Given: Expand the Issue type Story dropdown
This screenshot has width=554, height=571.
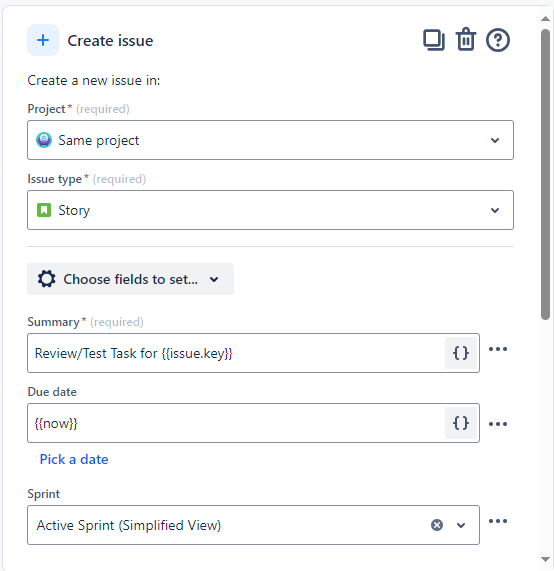Looking at the screenshot, I should coord(270,210).
